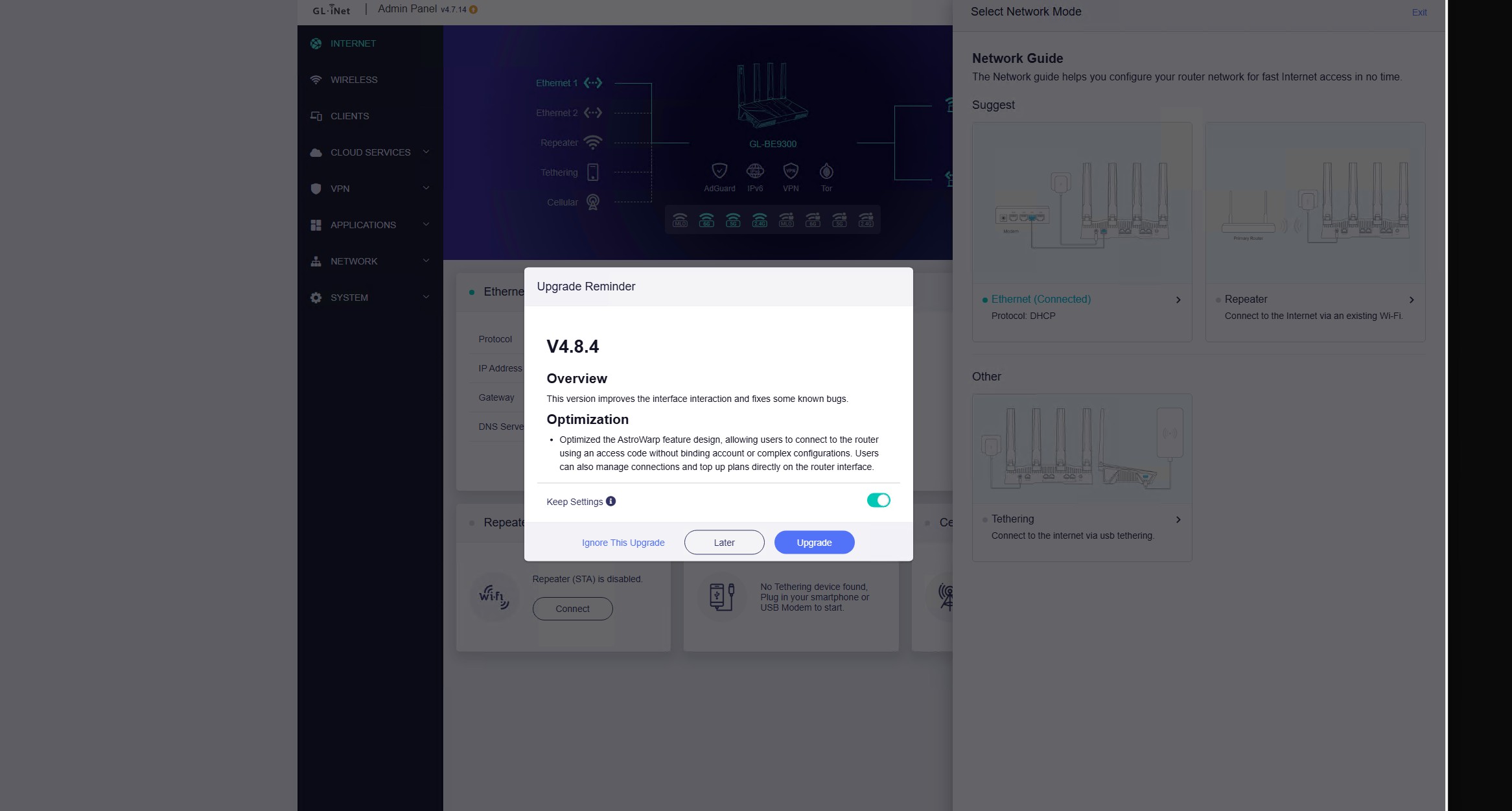Select the Repeater network mode card
This screenshot has width=1512, height=811.
point(1314,232)
